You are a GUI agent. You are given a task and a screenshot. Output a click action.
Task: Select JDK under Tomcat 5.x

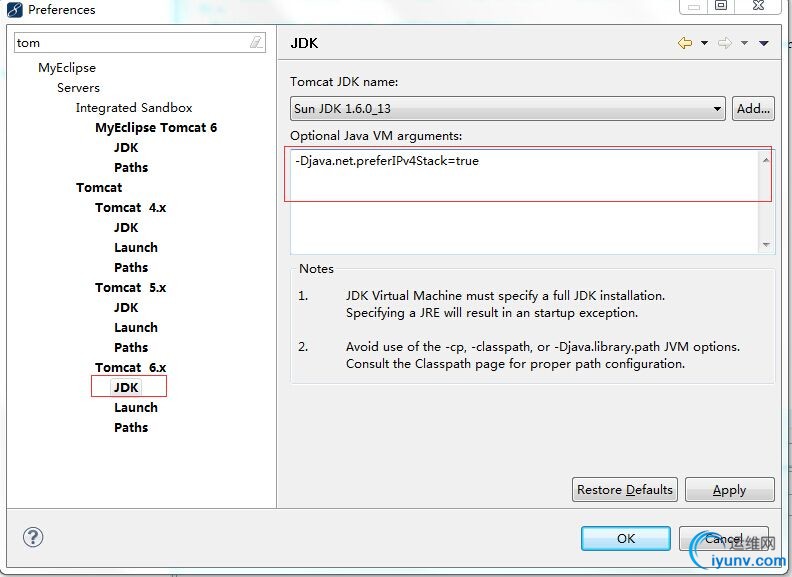(126, 307)
